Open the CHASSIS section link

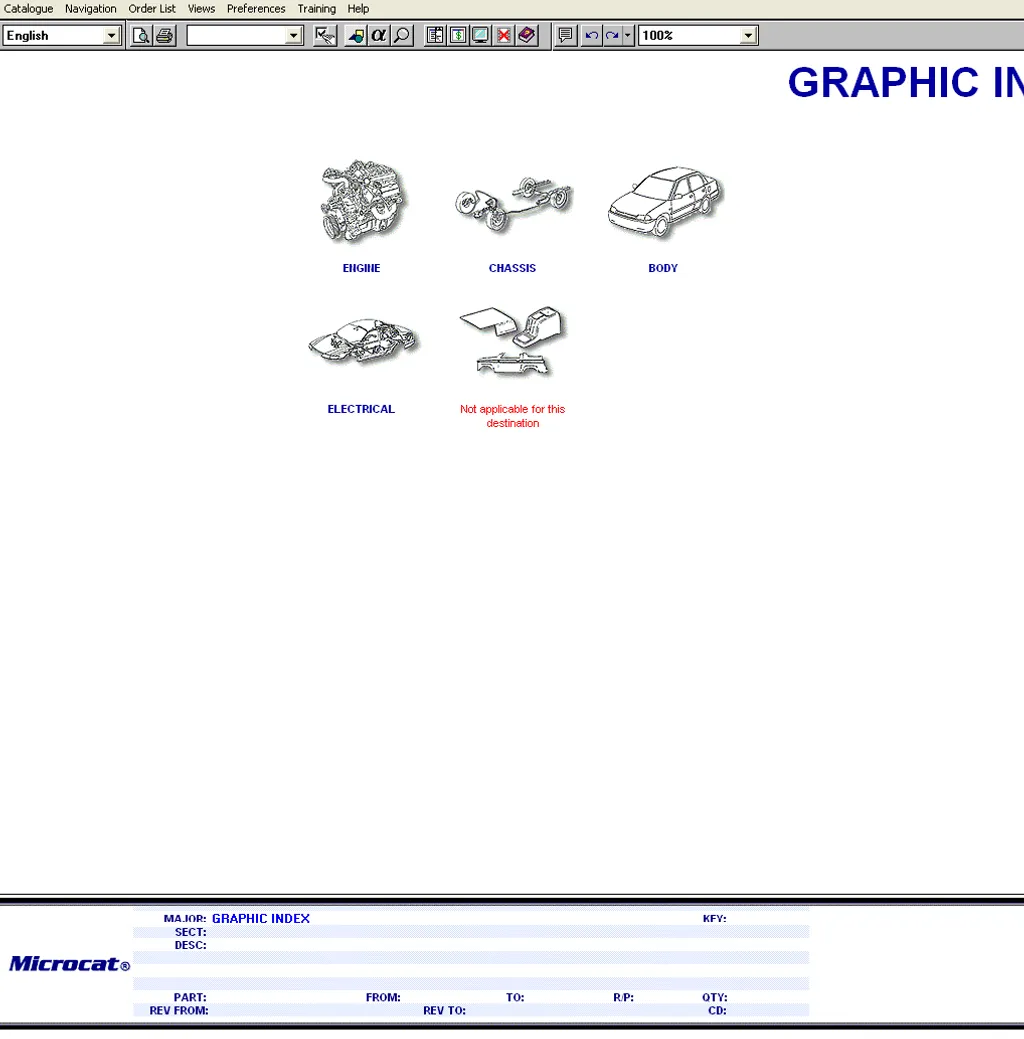512,268
